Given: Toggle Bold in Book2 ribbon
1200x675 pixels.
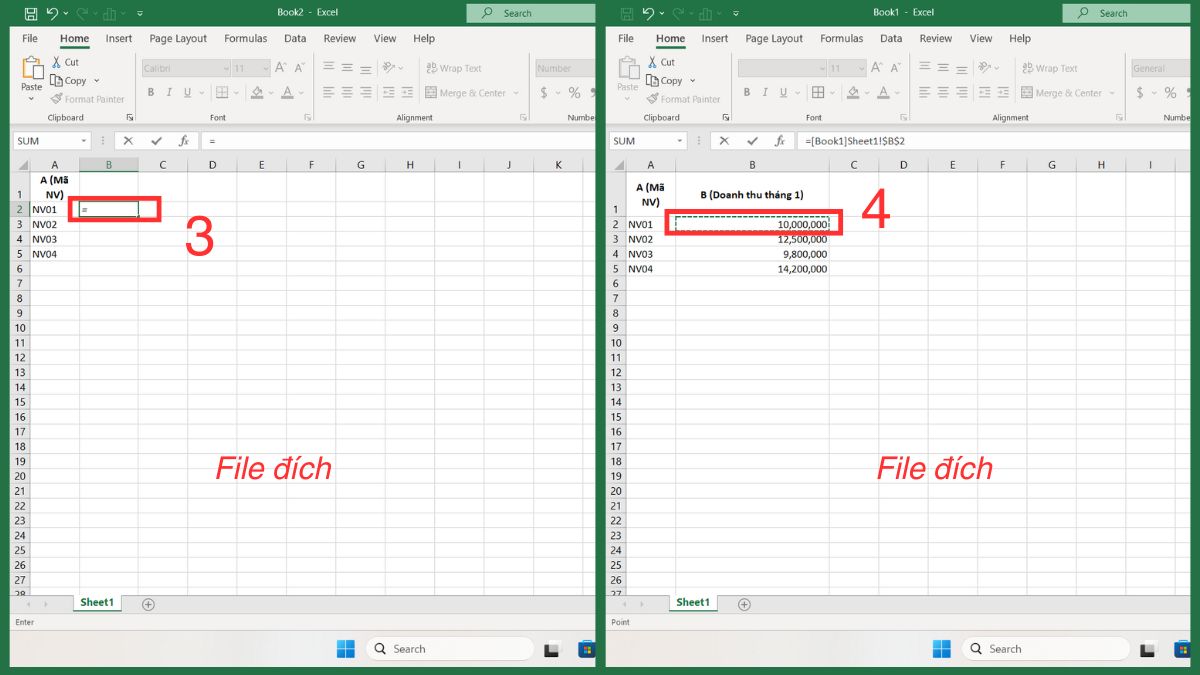Looking at the screenshot, I should (152, 92).
